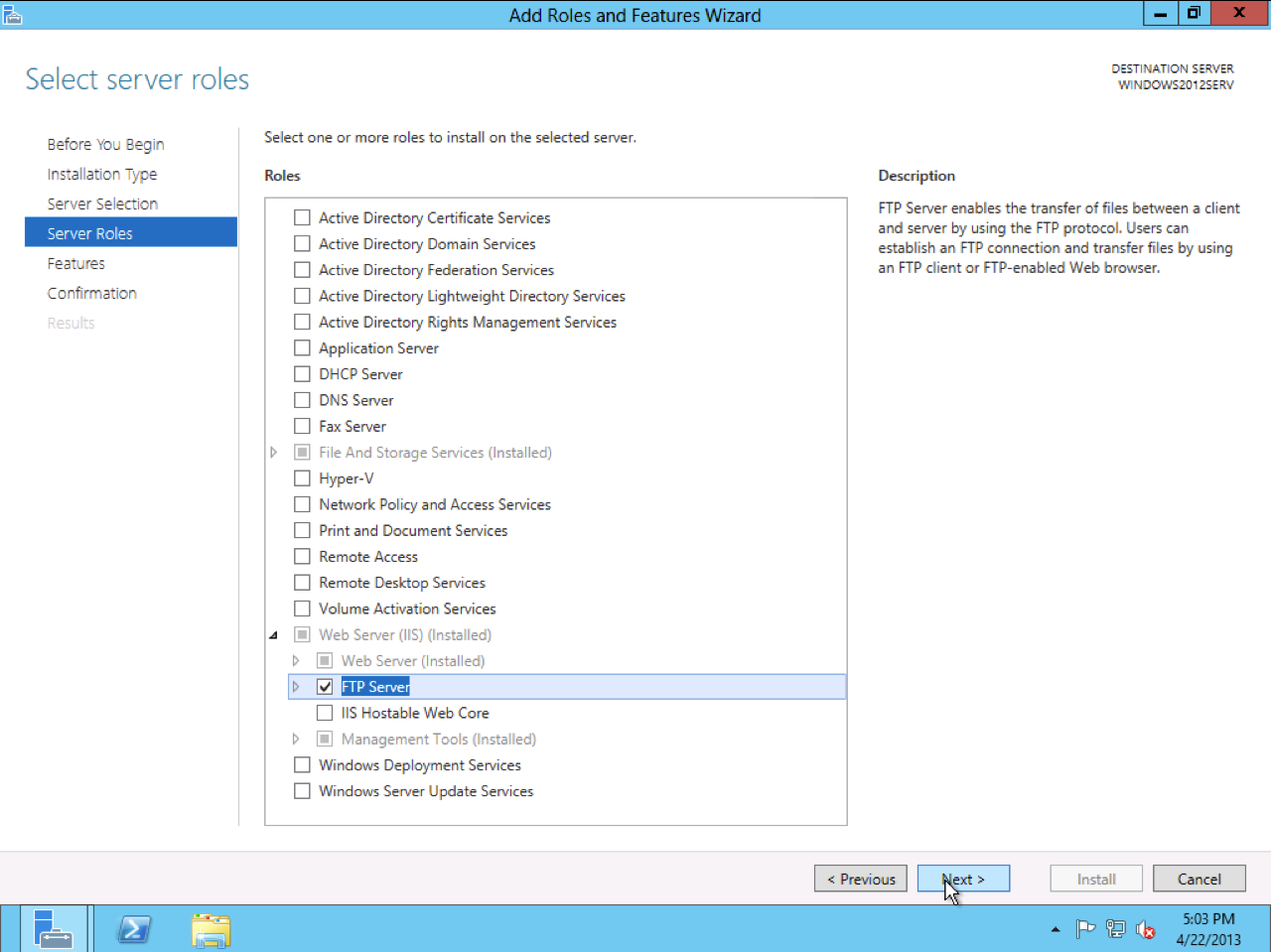The height and width of the screenshot is (952, 1271).
Task: Open the Installation Type step
Action: (102, 174)
